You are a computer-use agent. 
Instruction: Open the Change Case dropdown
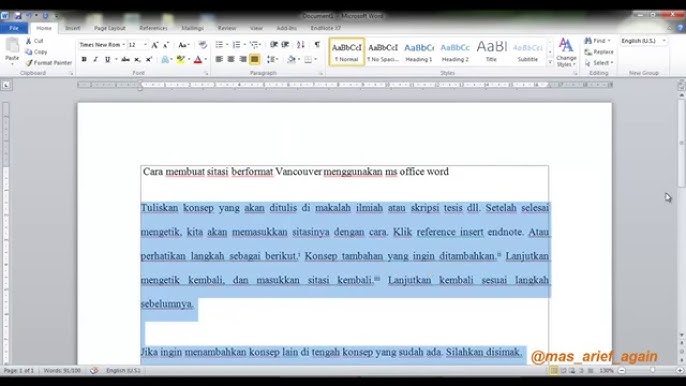[x=184, y=45]
